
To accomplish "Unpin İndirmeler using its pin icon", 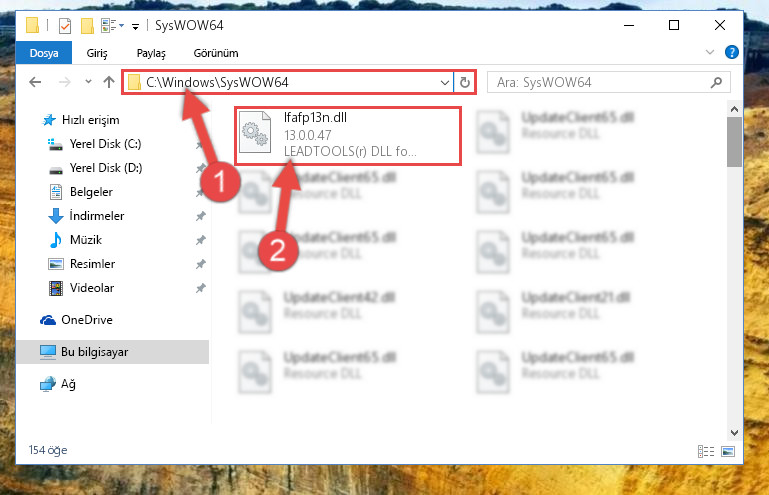I will pyautogui.click(x=200, y=216).
